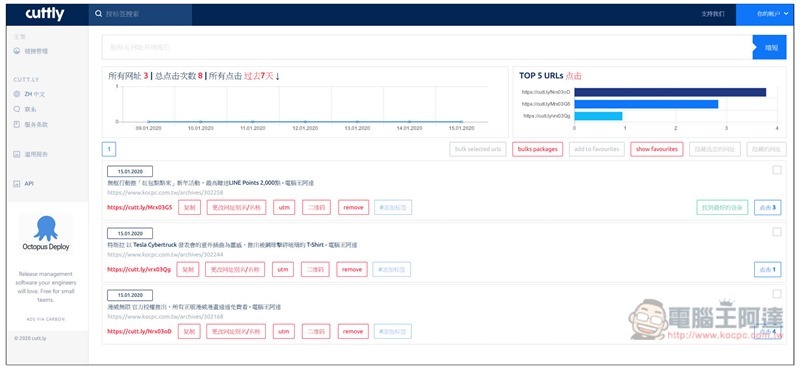Click the bulks packages button
Screen dimensions: 800x369
tap(537, 149)
